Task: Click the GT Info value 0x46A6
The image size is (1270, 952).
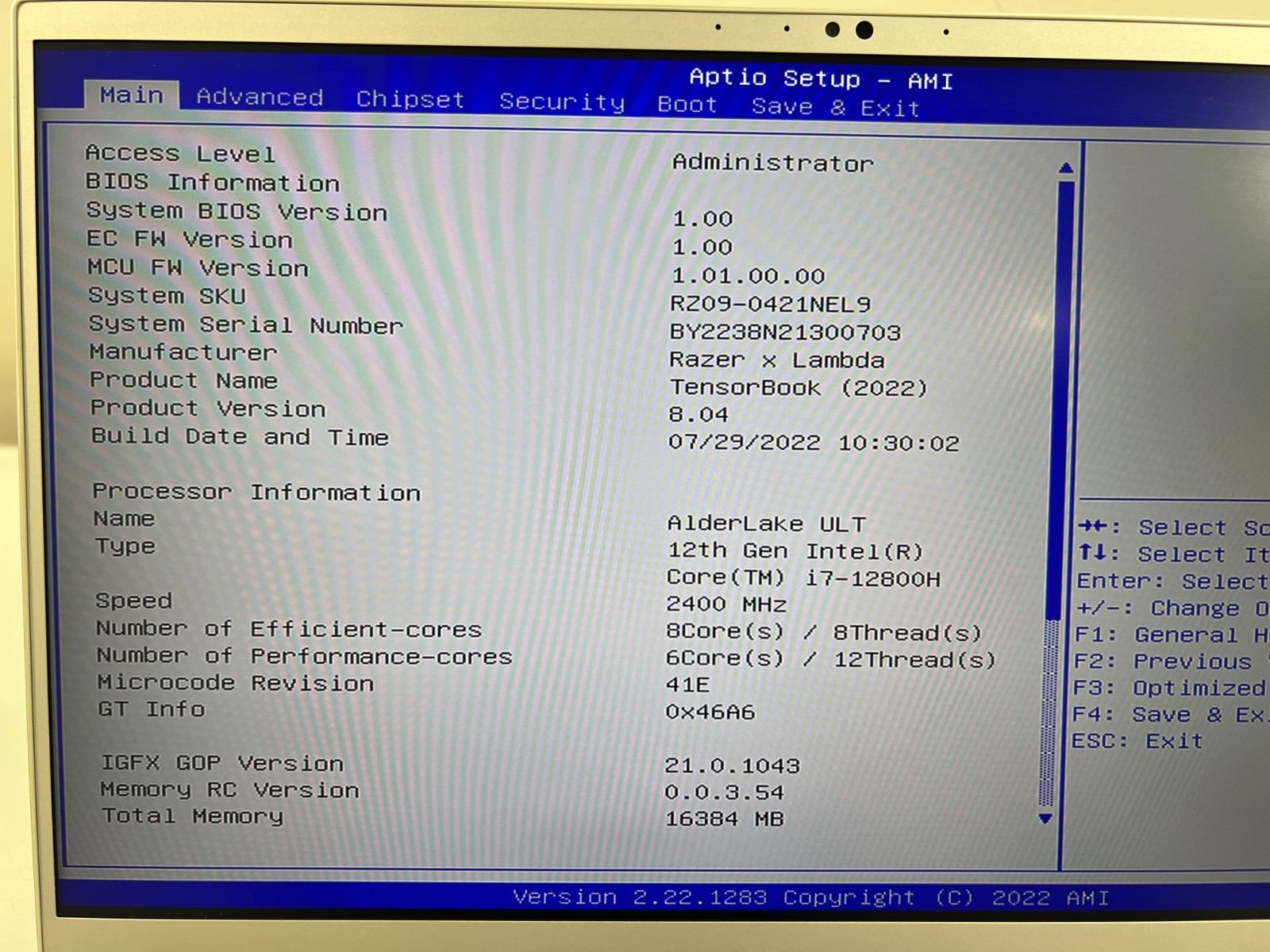Action: (710, 712)
